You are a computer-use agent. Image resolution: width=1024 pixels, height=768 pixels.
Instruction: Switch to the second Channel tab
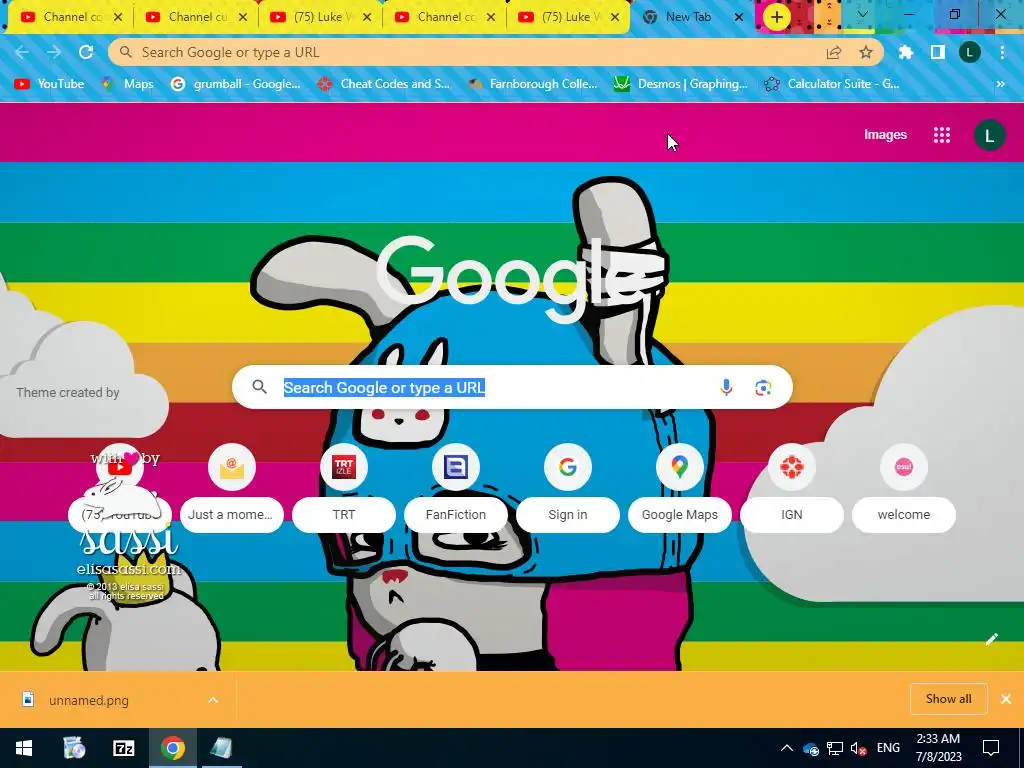(195, 17)
